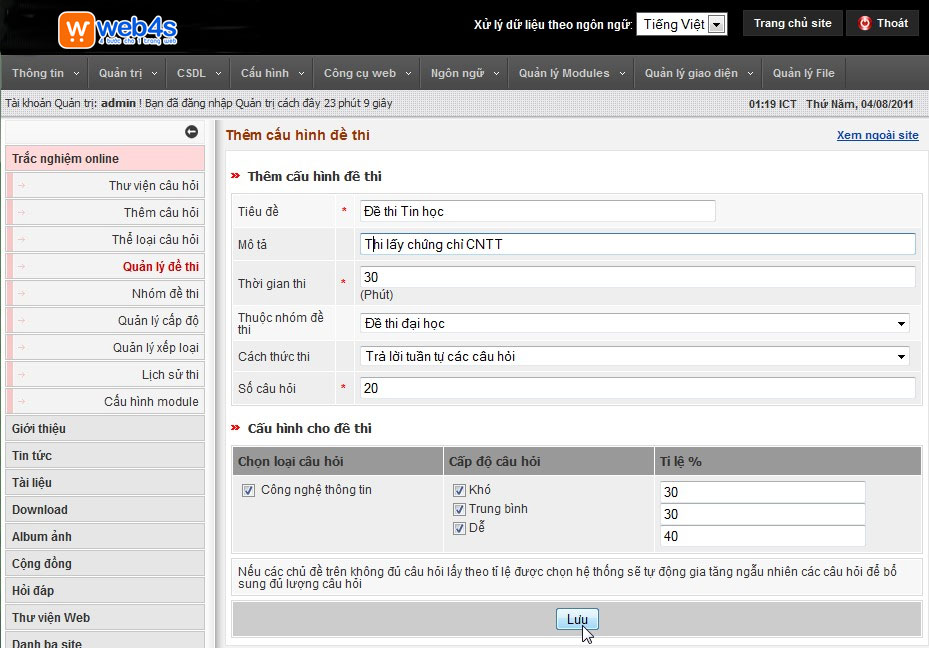Click the Thoát logout button
Screen dimensions: 929x648
click(x=882, y=24)
